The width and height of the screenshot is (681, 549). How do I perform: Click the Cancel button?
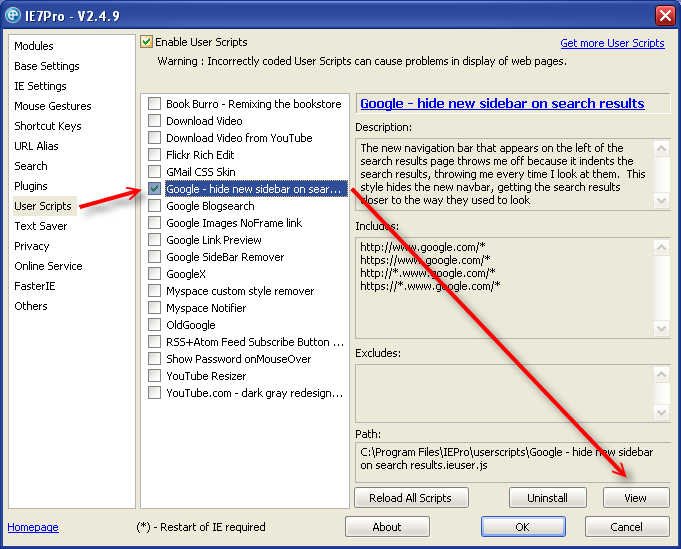[626, 527]
